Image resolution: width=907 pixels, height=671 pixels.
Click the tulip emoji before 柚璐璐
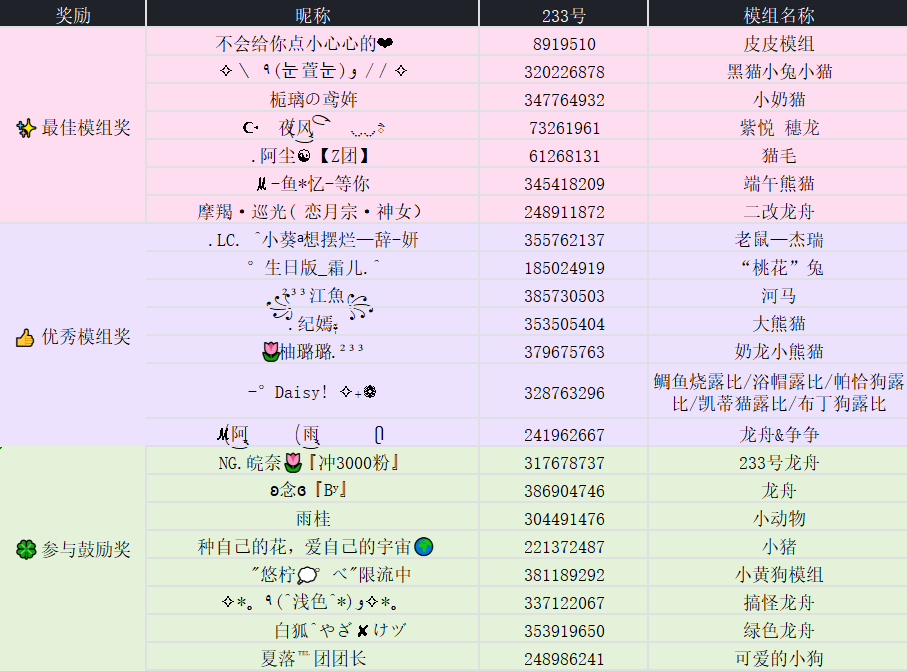coord(270,351)
